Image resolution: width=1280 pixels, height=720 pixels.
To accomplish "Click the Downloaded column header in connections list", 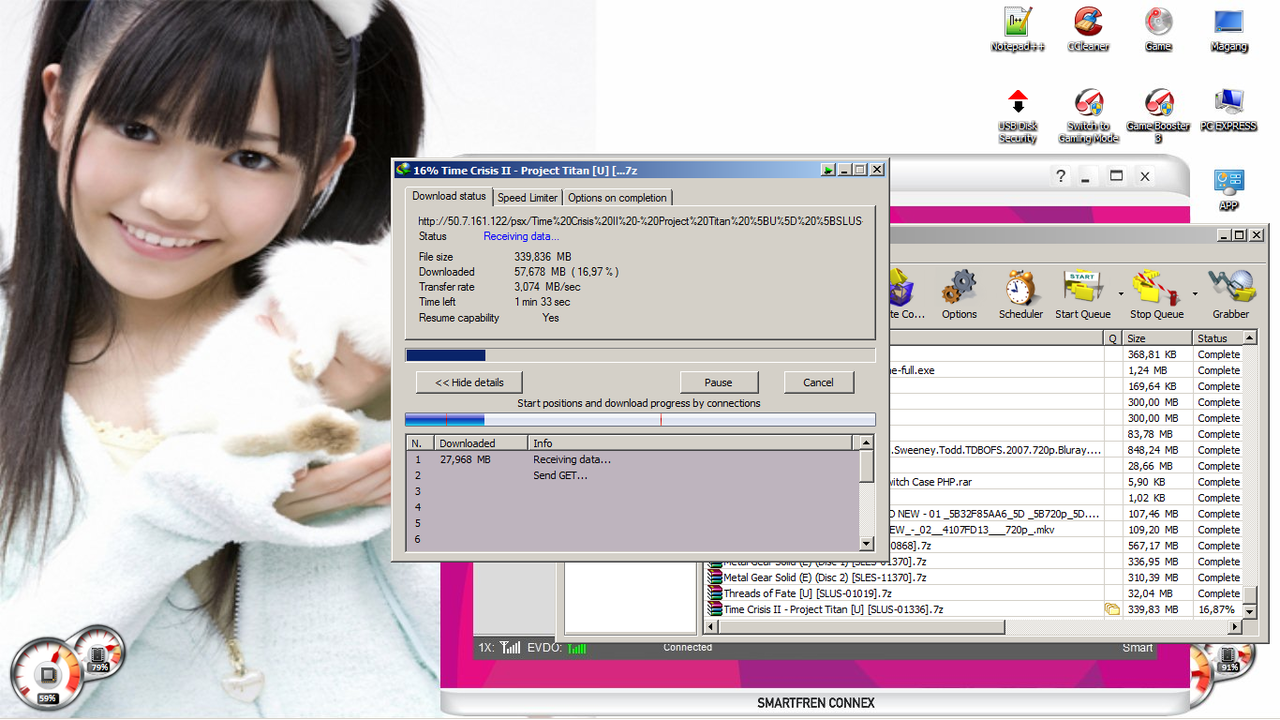I will [x=480, y=443].
